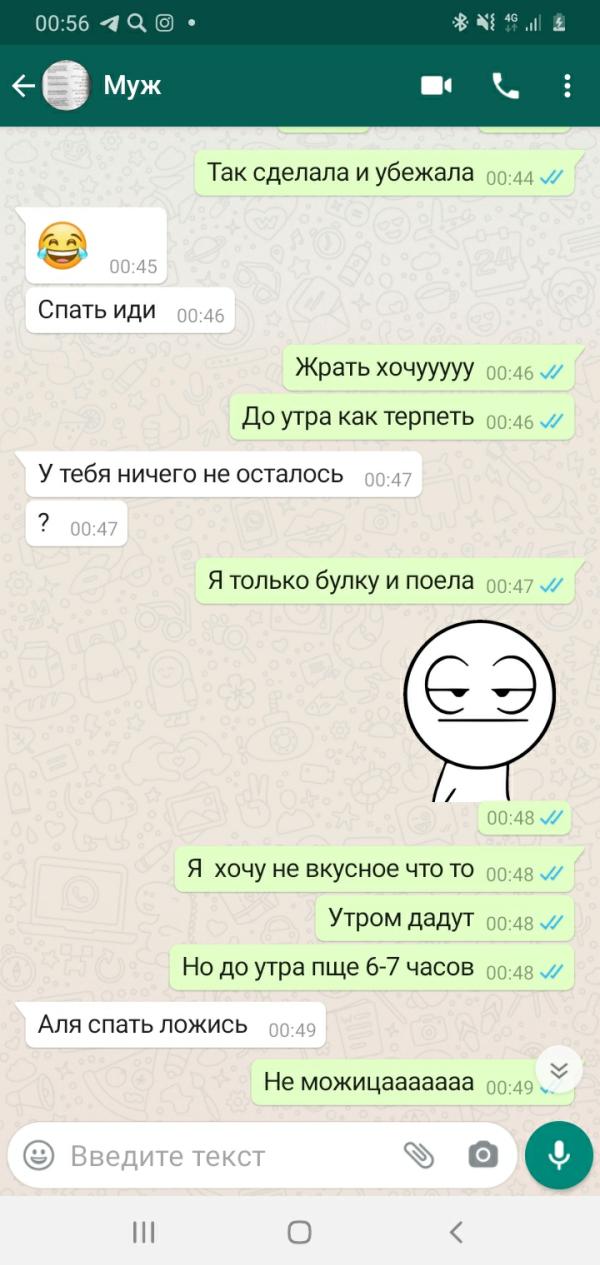Tap the sleepy face sticker message
Screen dimensions: 600x1265
pyautogui.click(x=478, y=710)
